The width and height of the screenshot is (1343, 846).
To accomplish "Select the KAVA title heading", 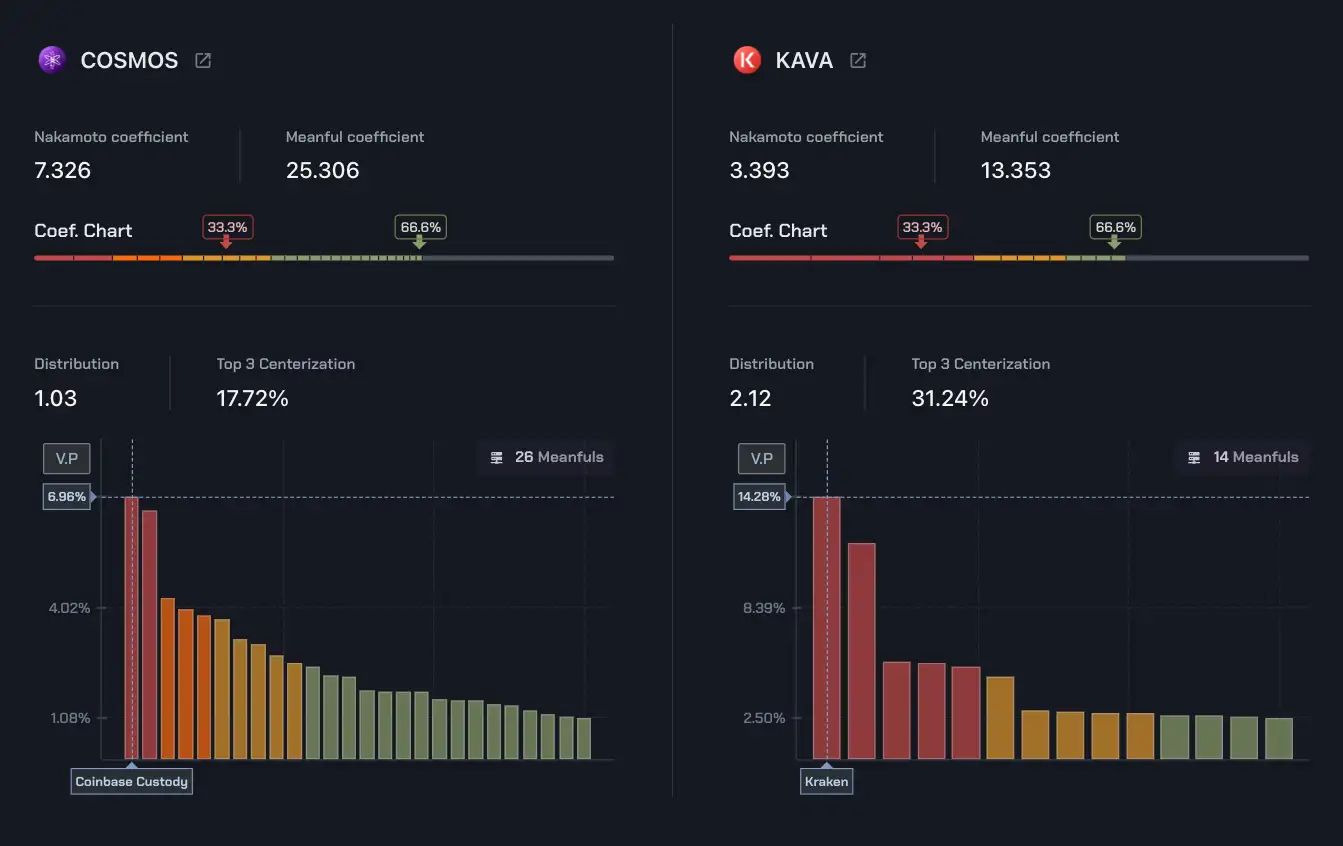I will click(x=804, y=60).
